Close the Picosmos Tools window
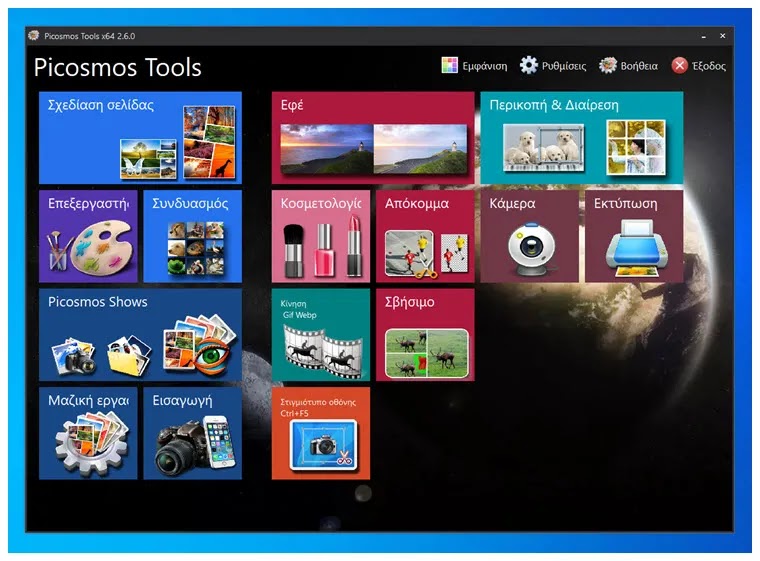Image resolution: width=760 pixels, height=561 pixels. click(722, 36)
